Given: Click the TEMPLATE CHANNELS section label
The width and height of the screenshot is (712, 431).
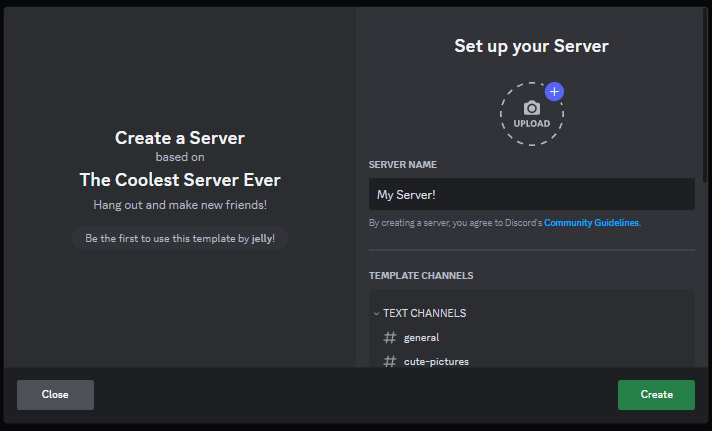Looking at the screenshot, I should (421, 276).
